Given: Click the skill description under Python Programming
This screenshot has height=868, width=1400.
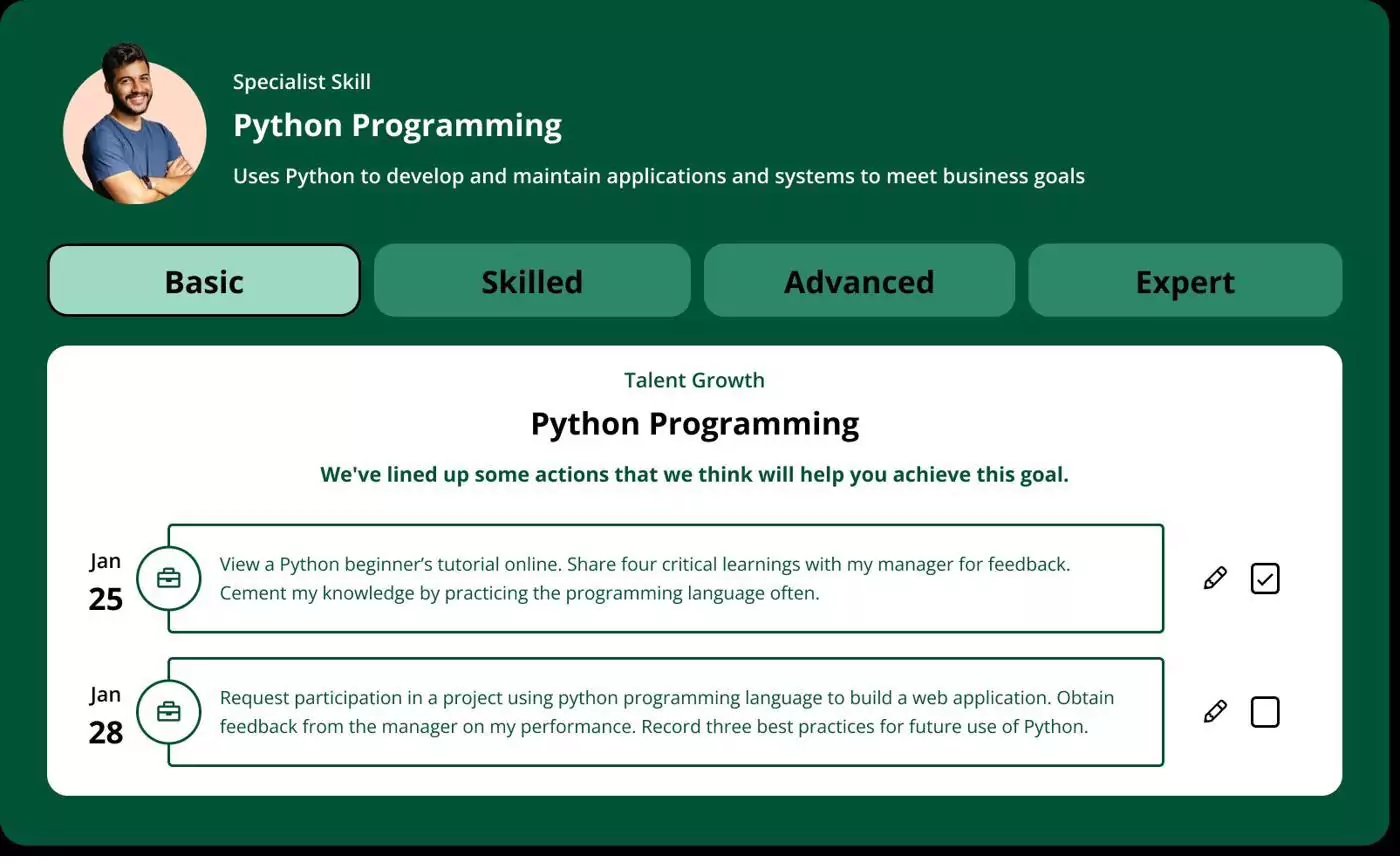Looking at the screenshot, I should [x=658, y=175].
